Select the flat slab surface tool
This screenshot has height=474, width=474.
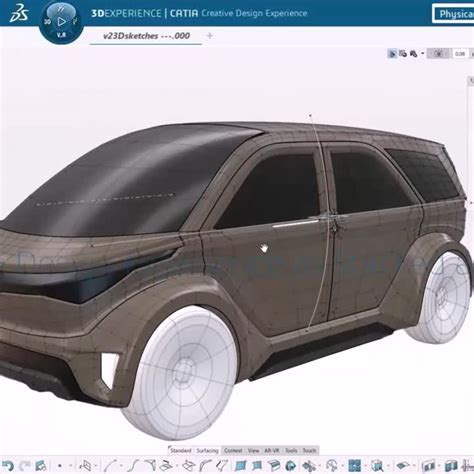(x=403, y=465)
